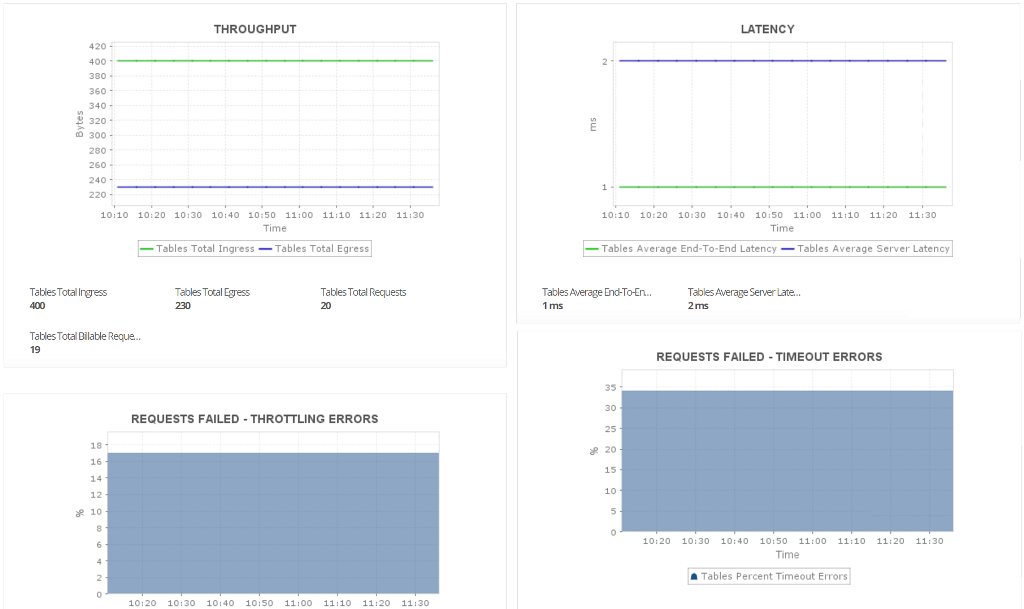
Task: Click the 1 ms latency value
Action: pyautogui.click(x=552, y=305)
